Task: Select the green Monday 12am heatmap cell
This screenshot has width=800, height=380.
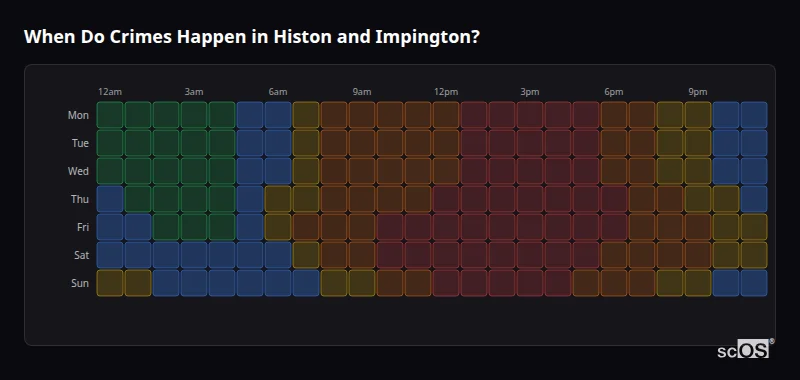Action: [110, 115]
